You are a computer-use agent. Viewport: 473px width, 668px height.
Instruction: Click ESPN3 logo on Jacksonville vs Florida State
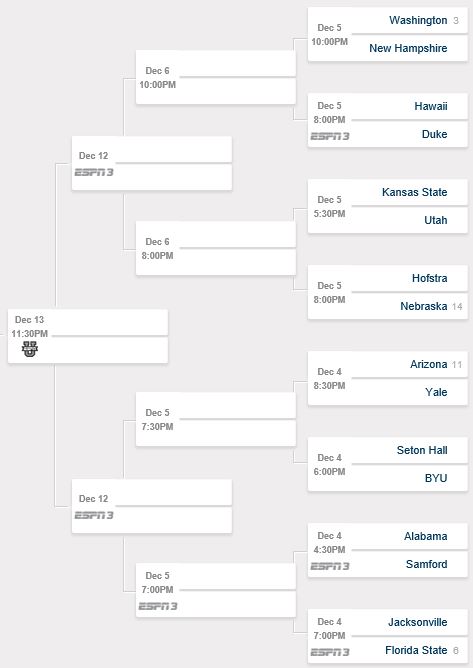(330, 652)
